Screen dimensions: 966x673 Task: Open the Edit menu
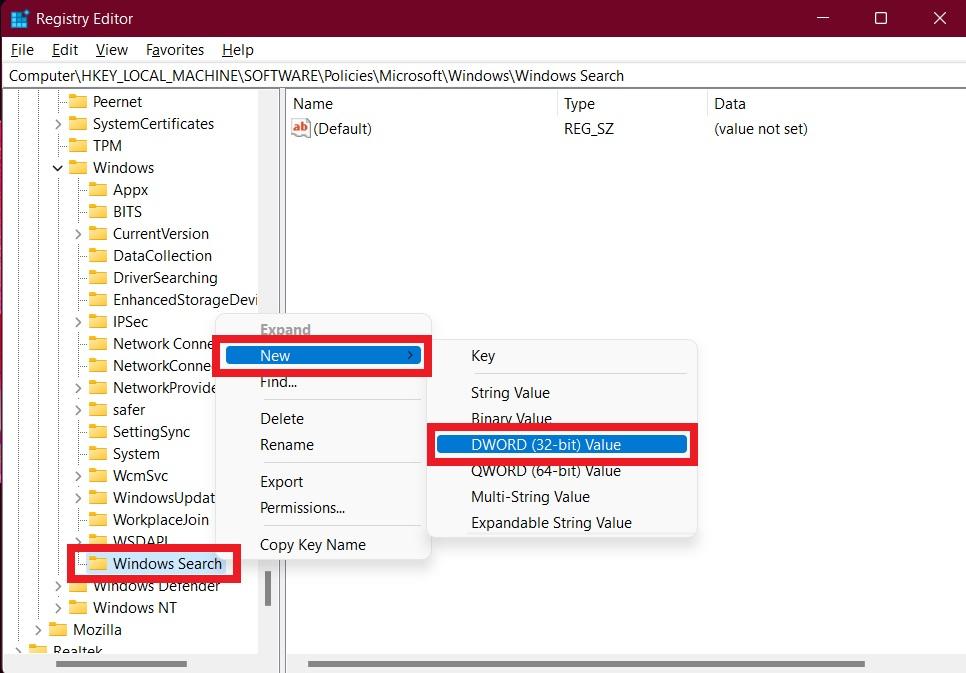point(65,49)
